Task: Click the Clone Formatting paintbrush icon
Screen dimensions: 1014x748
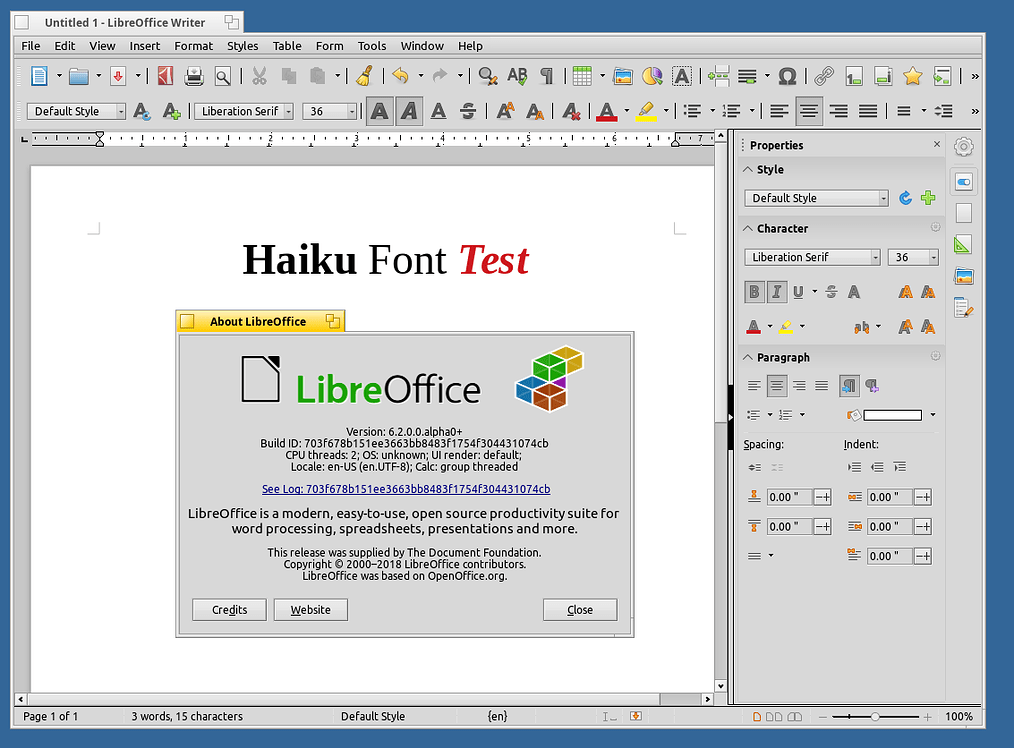Action: click(x=365, y=76)
